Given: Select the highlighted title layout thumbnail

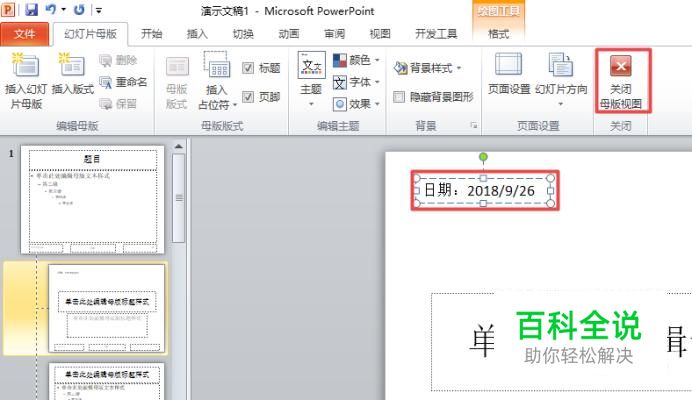Looking at the screenshot, I should coord(106,309).
